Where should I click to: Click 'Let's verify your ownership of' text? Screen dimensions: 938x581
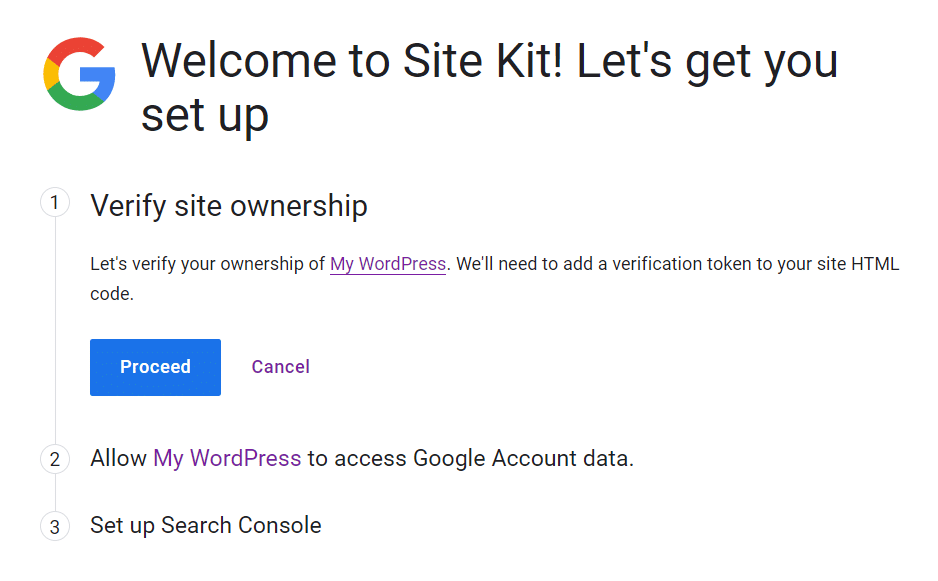click(x=208, y=264)
